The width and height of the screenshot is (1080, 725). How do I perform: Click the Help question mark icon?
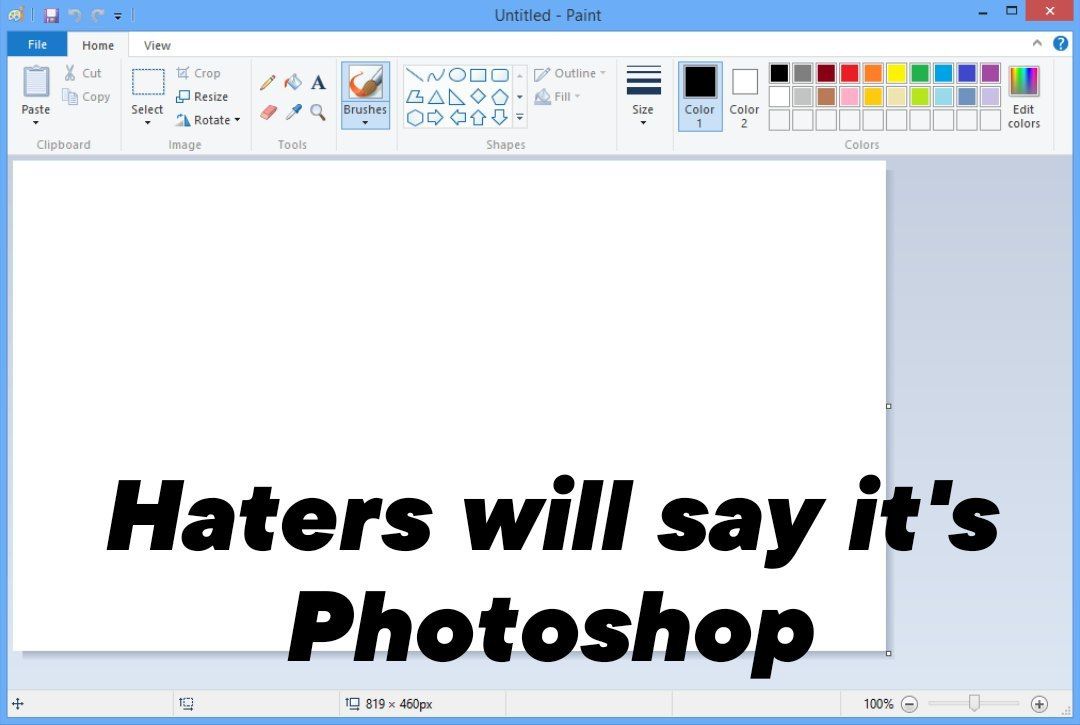1060,43
